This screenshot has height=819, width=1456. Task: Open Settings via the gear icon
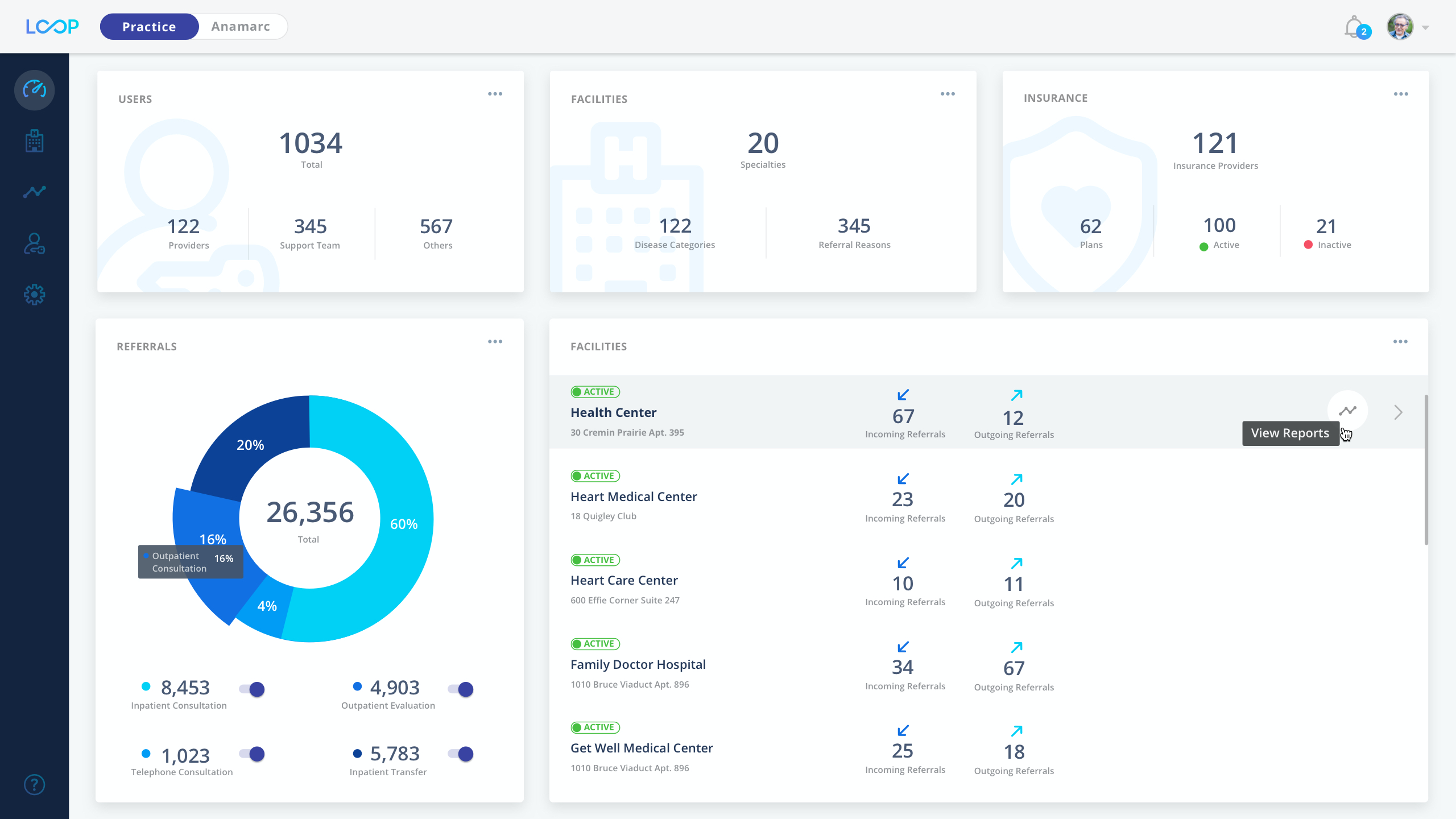click(34, 295)
